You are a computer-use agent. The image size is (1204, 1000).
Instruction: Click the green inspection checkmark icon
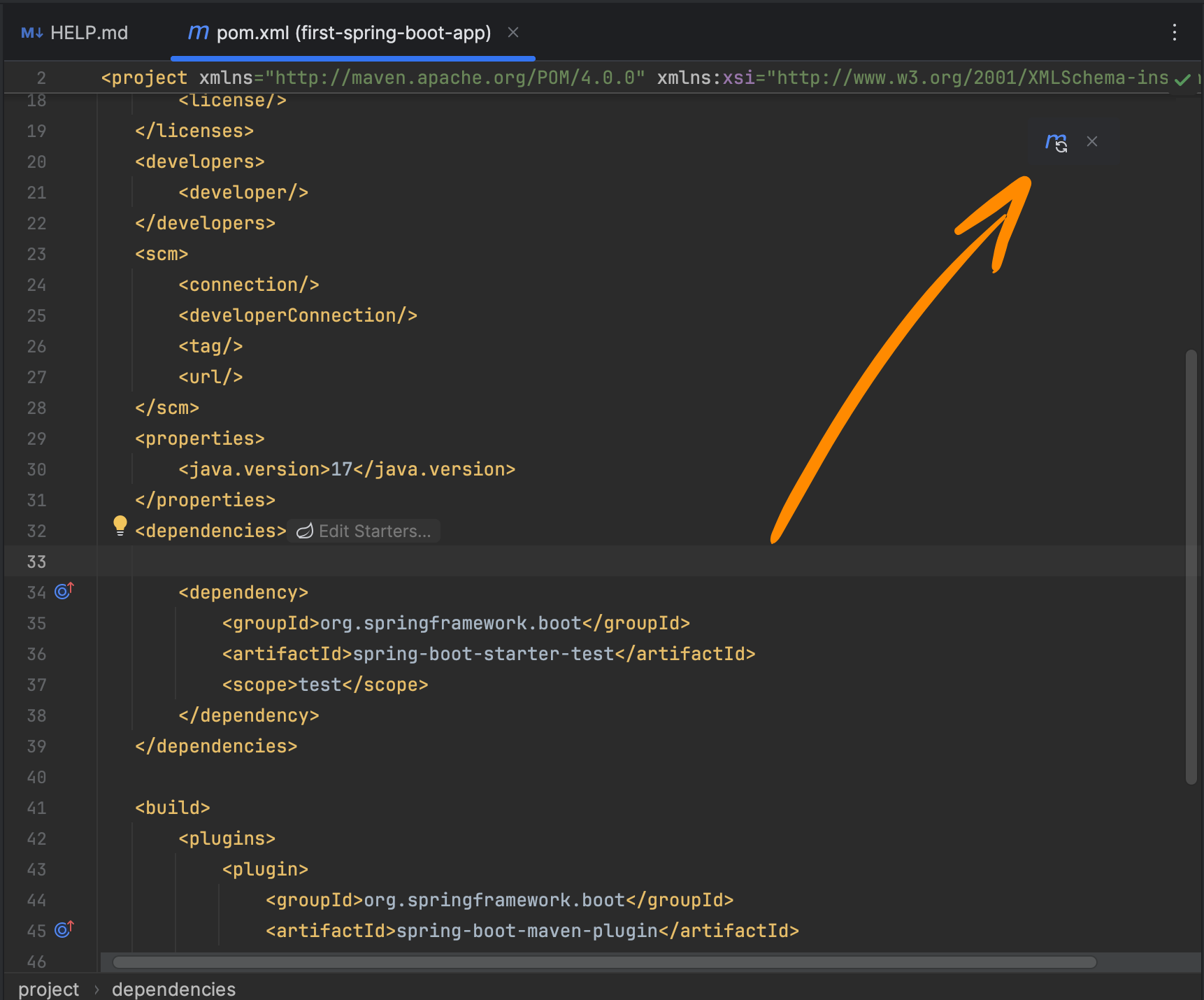coord(1182,79)
